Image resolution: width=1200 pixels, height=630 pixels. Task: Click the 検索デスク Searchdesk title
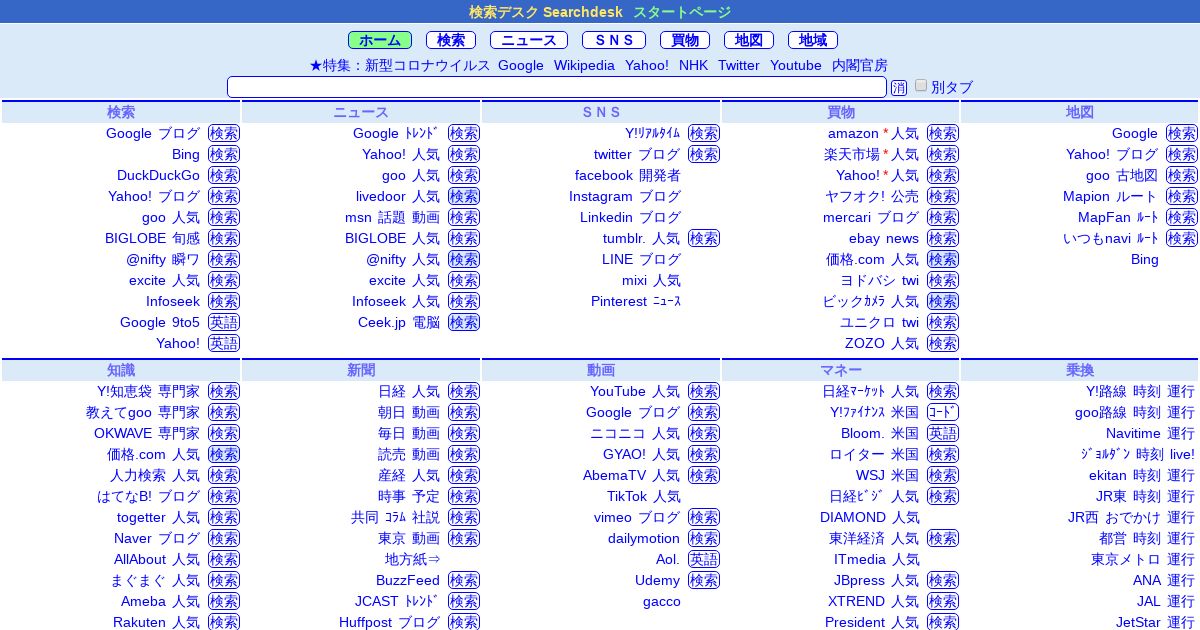pyautogui.click(x=546, y=12)
